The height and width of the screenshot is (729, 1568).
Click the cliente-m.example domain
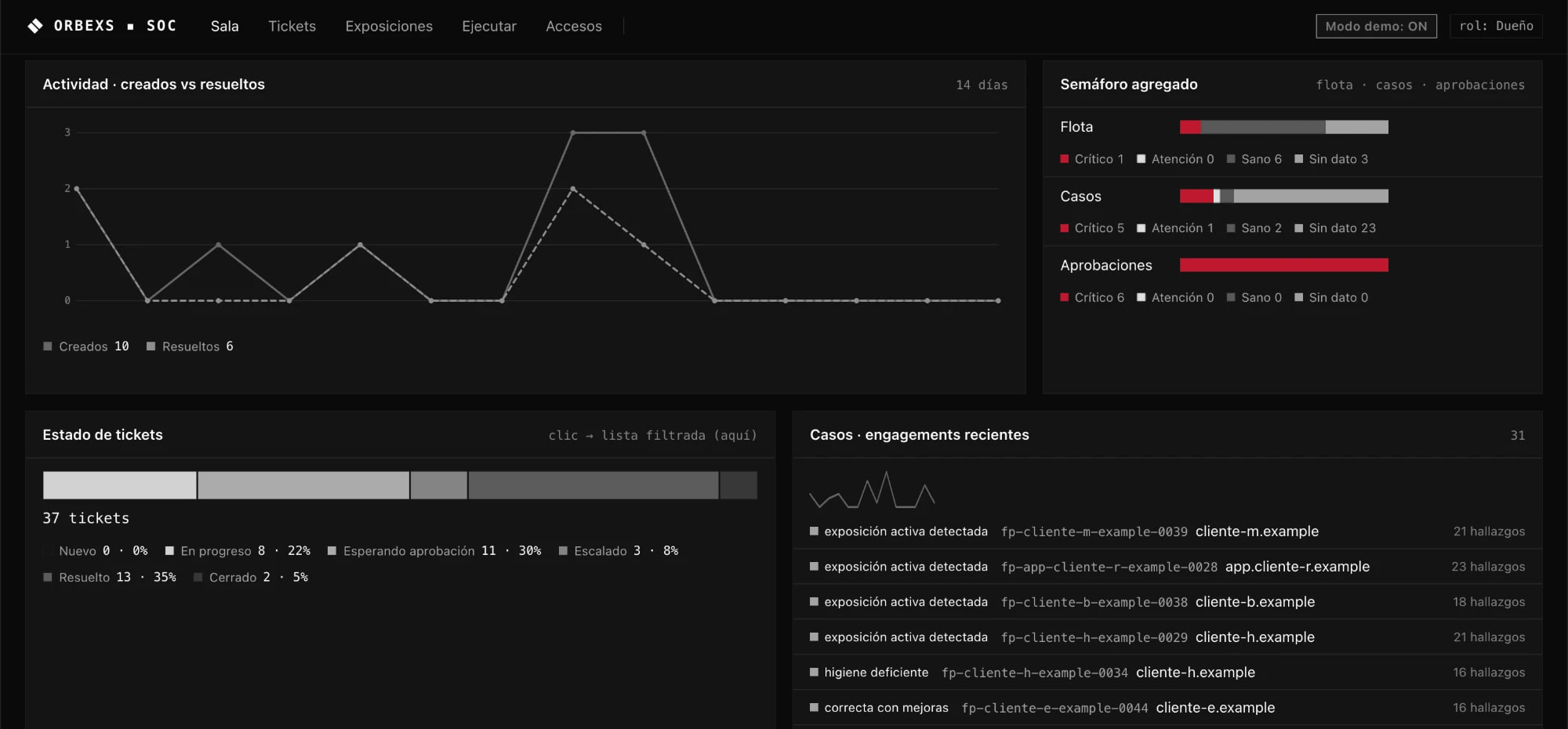1257,531
